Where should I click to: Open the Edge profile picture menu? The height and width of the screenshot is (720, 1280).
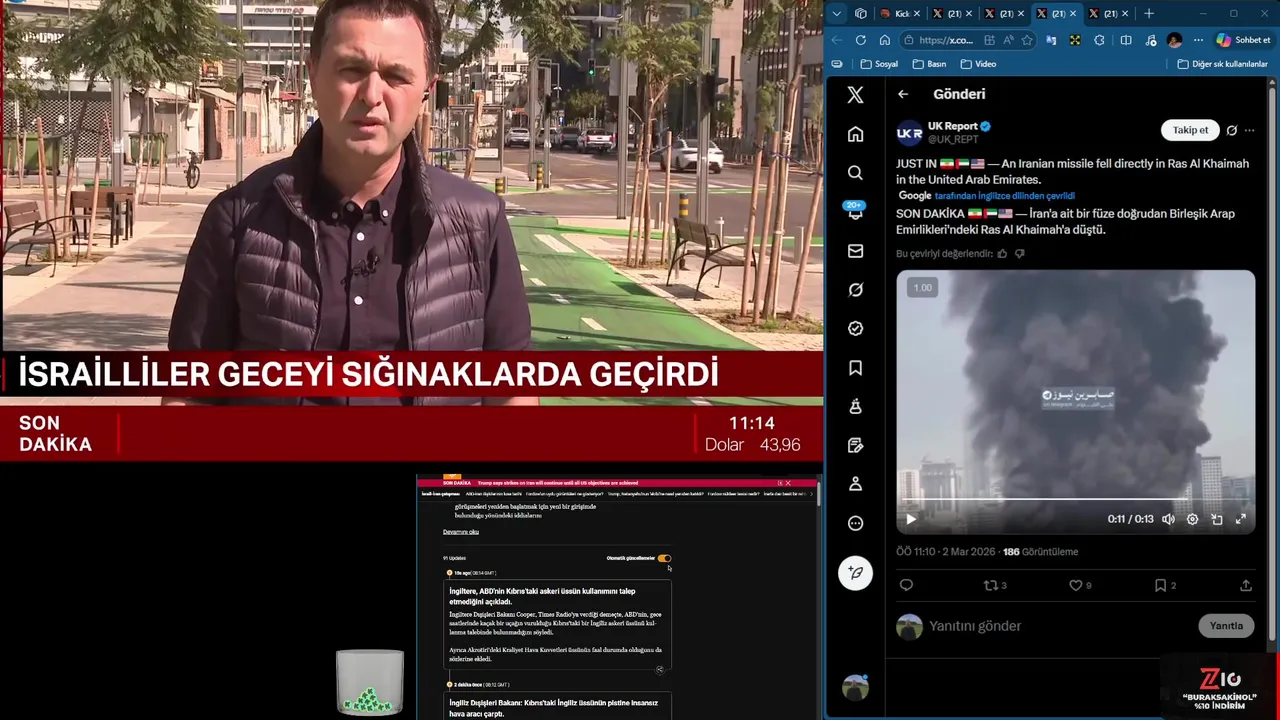click(1174, 40)
